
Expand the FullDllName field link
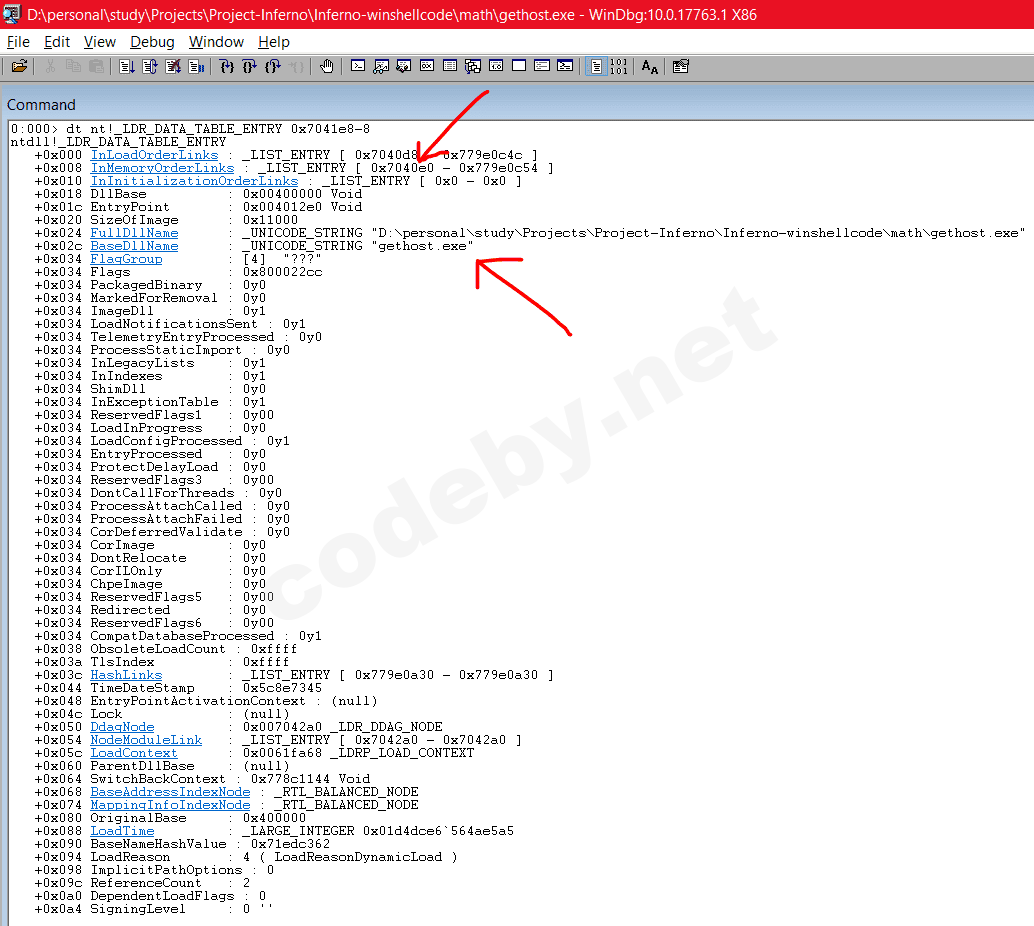click(x=134, y=233)
